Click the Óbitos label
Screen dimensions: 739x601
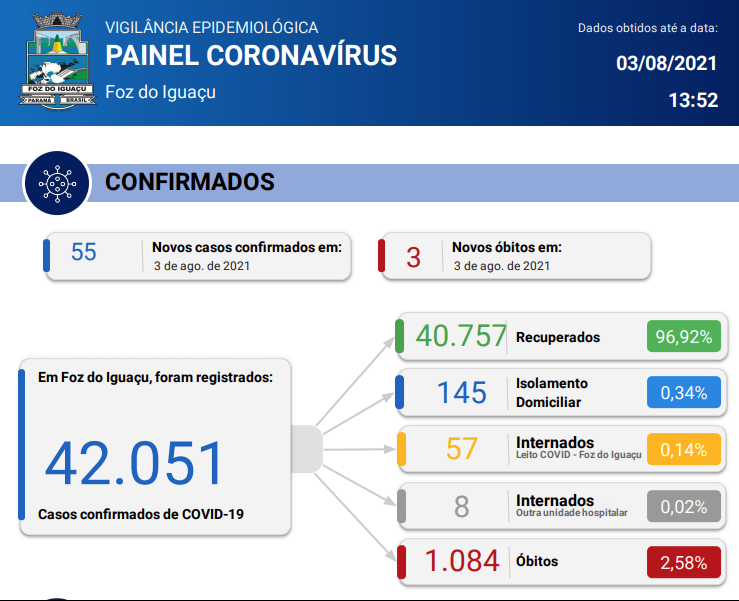[537, 561]
